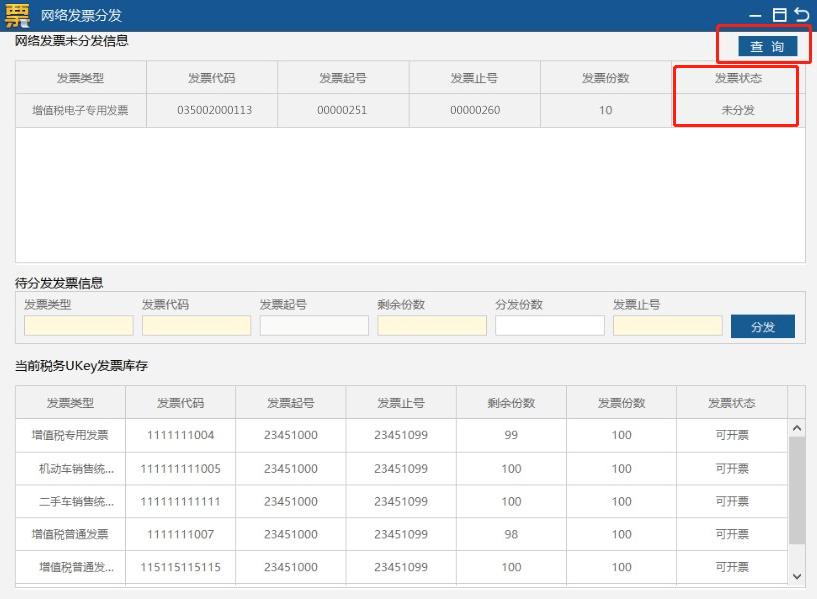
Task: Click the 票 application logo icon
Action: [18, 15]
